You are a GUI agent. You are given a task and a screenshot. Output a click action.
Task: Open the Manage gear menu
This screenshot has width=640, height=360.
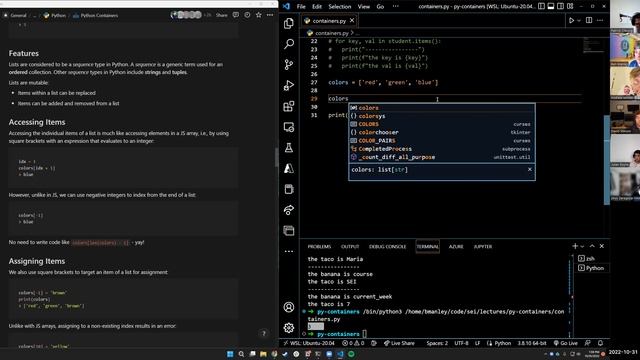[x=289, y=327]
